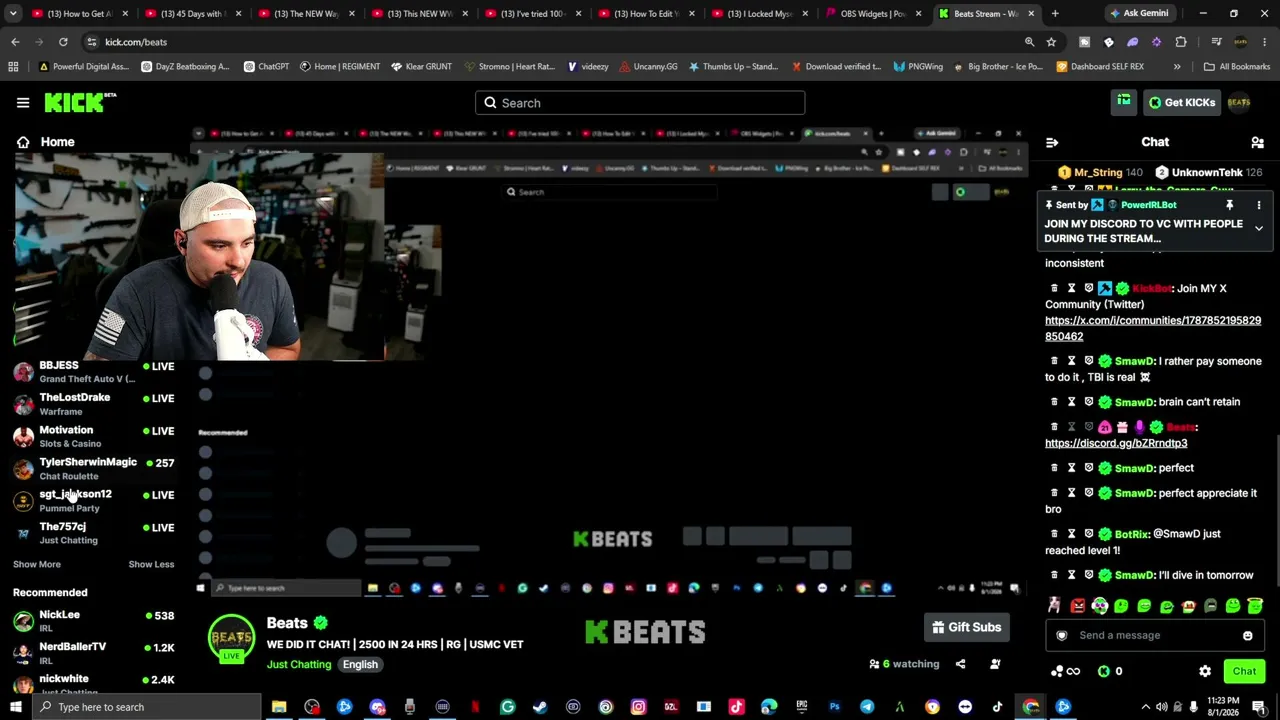The height and width of the screenshot is (720, 1280).
Task: Open the Chrome tab search dropdown
Action: click(x=15, y=14)
